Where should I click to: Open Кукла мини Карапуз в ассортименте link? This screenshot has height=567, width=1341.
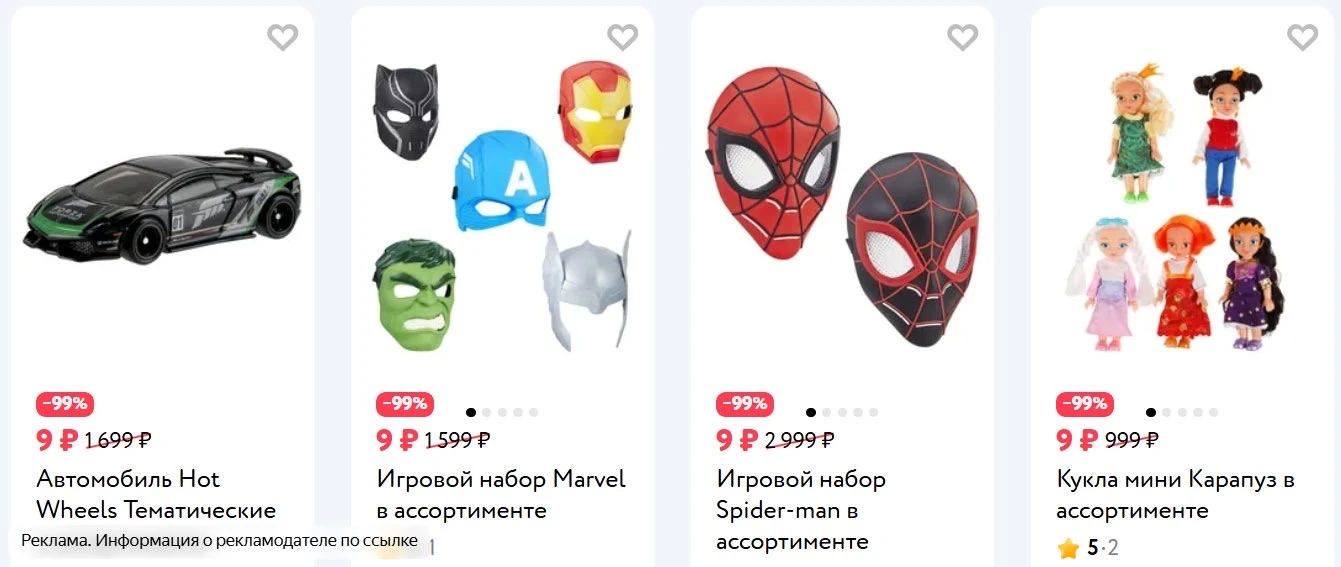[1176, 495]
